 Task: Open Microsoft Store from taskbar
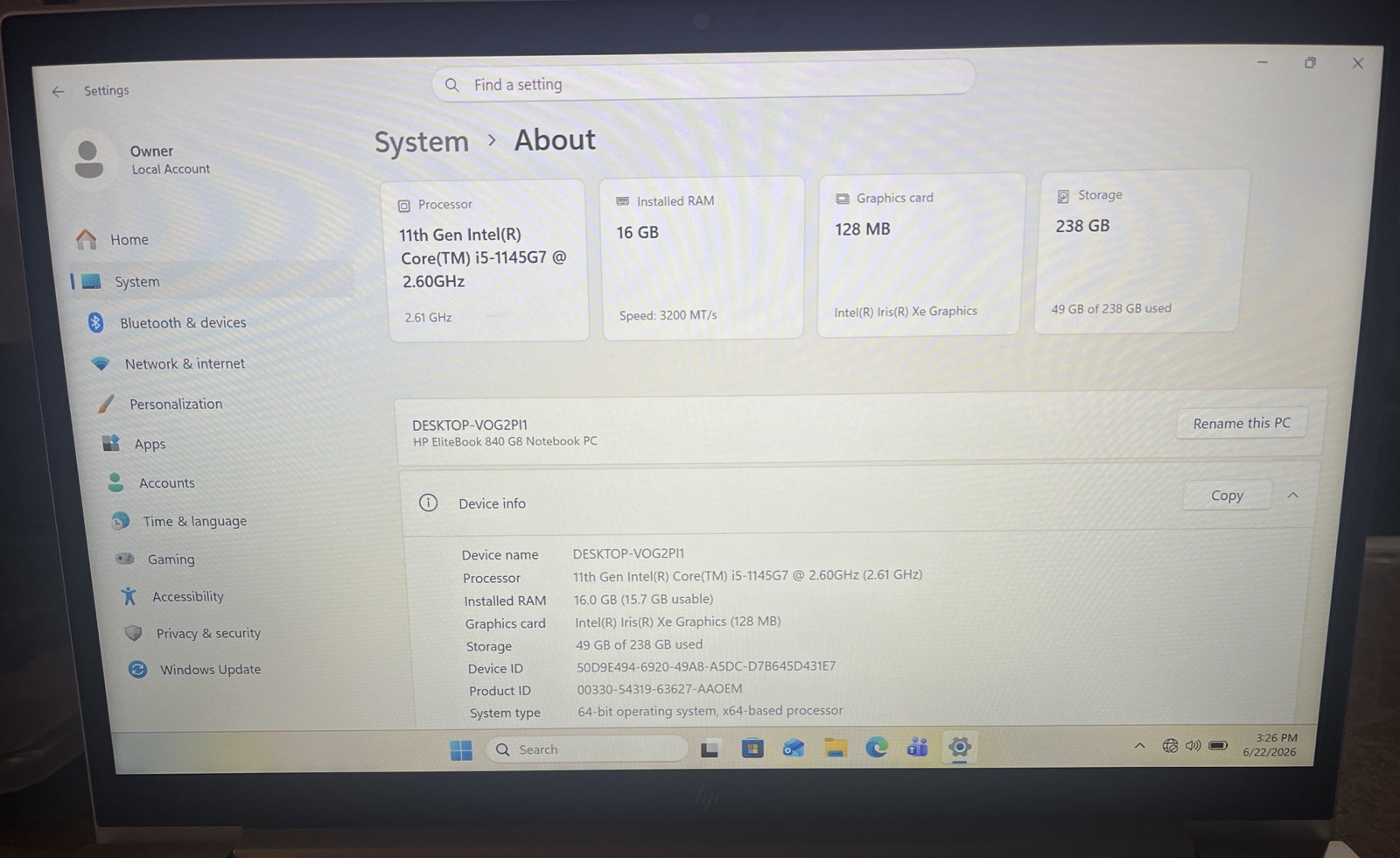752,749
